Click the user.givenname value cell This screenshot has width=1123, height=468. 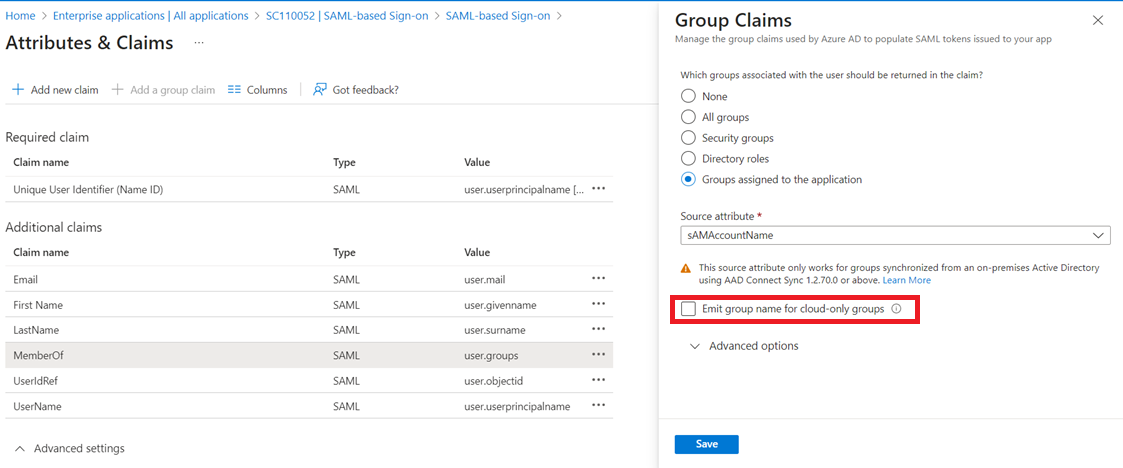click(500, 305)
